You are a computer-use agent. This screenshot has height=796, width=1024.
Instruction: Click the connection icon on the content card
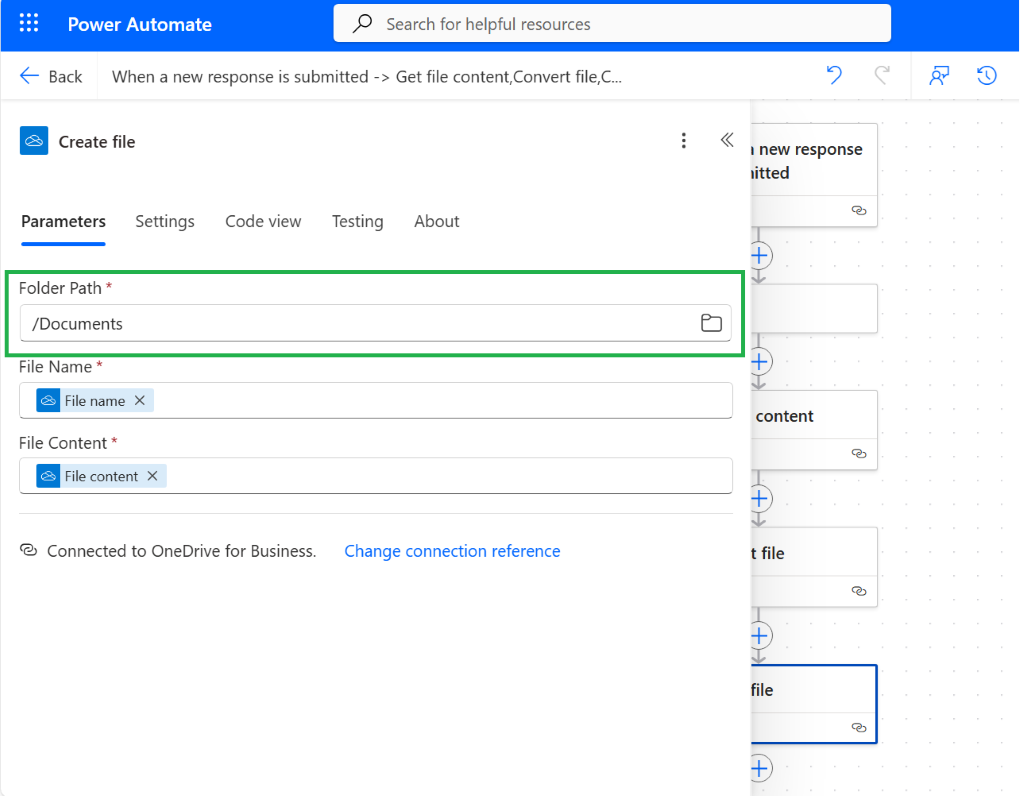pyautogui.click(x=859, y=453)
